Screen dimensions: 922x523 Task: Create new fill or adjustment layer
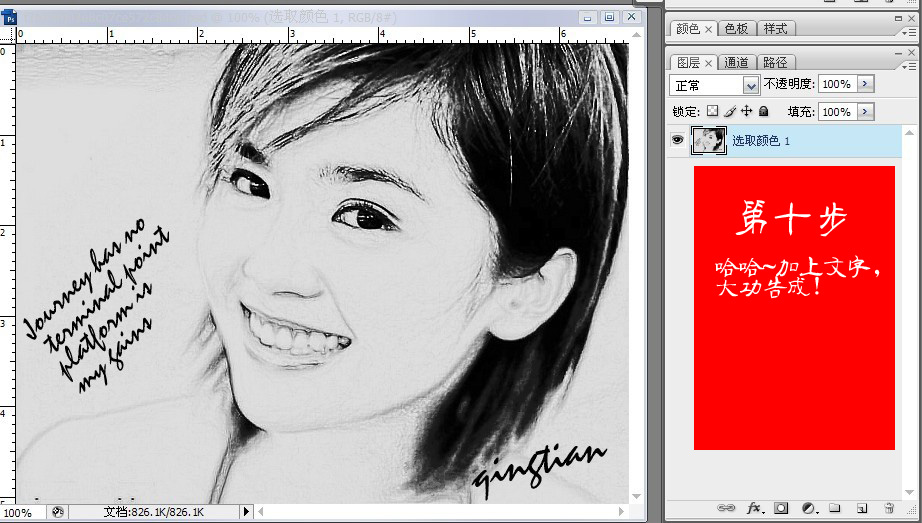pyautogui.click(x=808, y=509)
